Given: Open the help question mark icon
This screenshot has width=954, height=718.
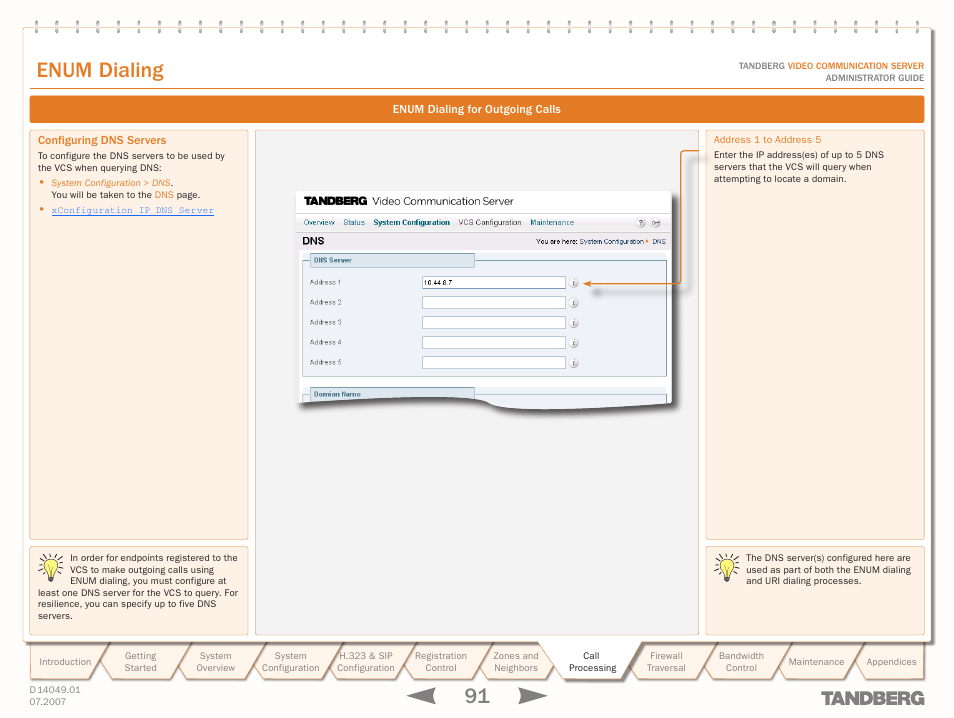Looking at the screenshot, I should coord(640,223).
